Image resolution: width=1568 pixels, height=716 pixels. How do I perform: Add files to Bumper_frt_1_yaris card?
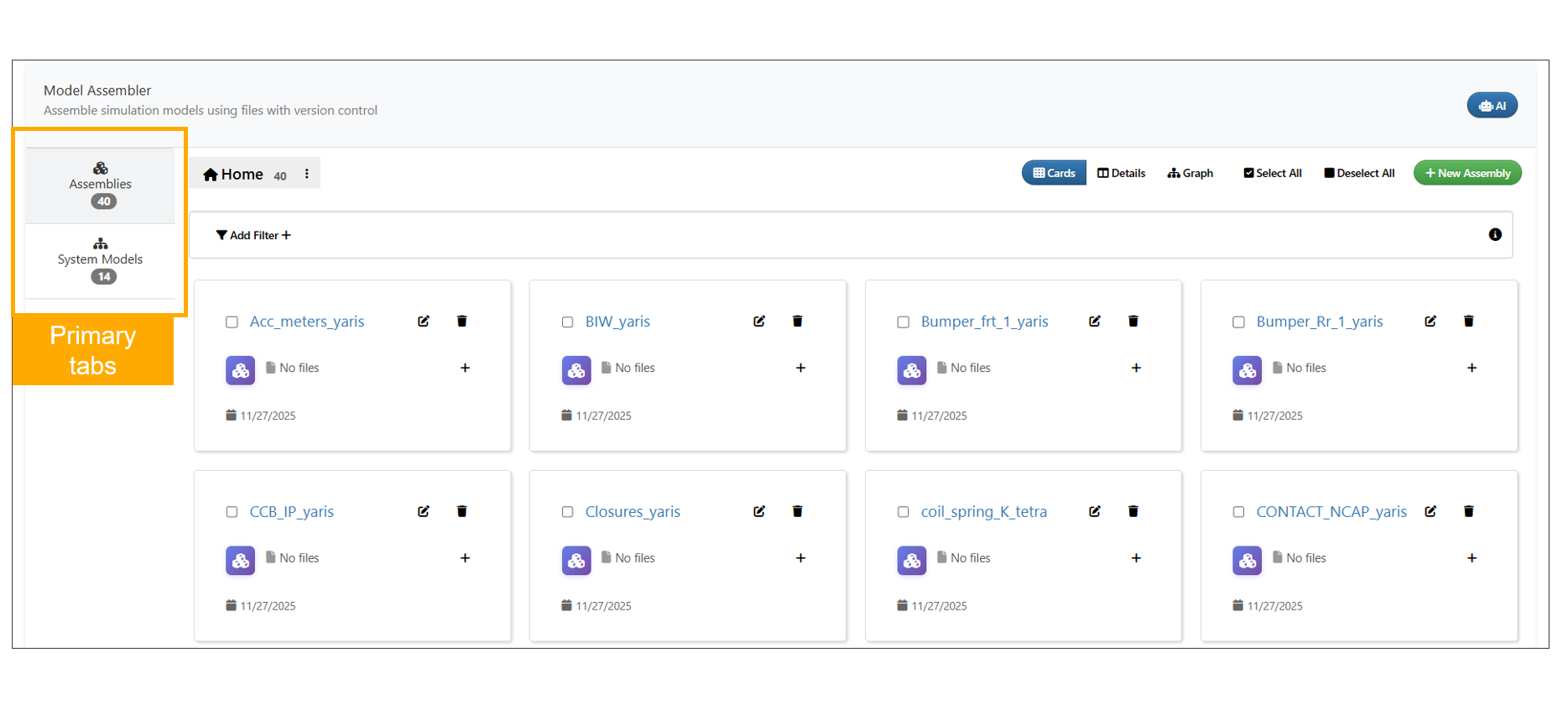tap(1136, 368)
